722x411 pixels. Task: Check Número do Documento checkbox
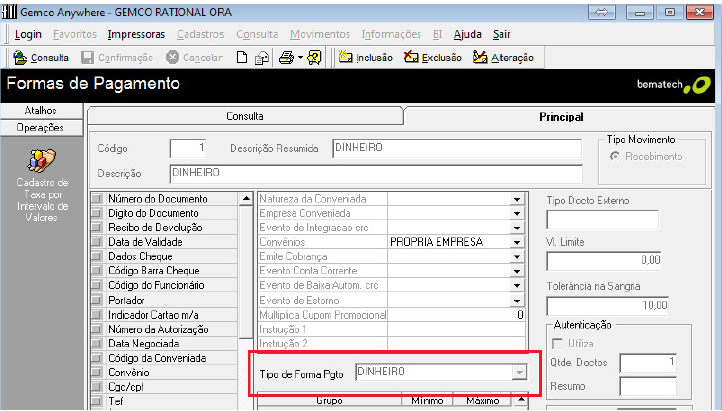click(x=96, y=199)
